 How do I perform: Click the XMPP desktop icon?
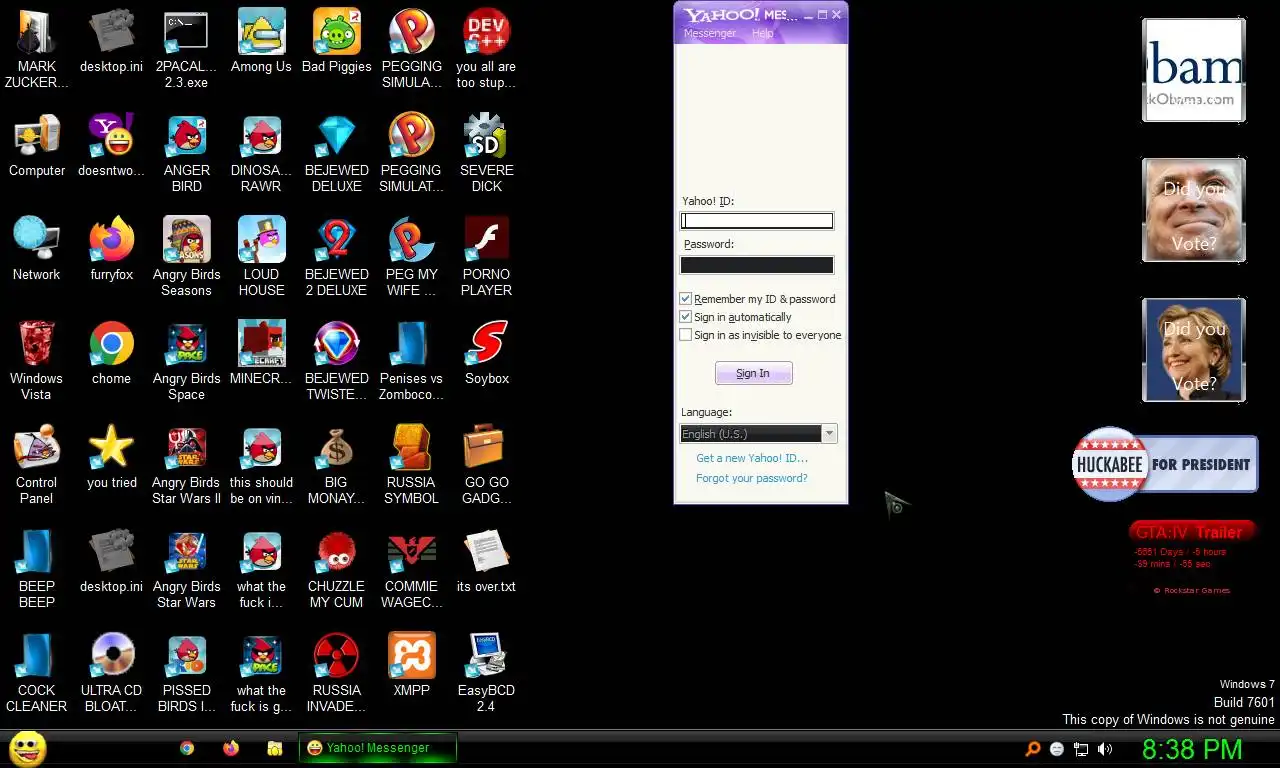point(411,656)
